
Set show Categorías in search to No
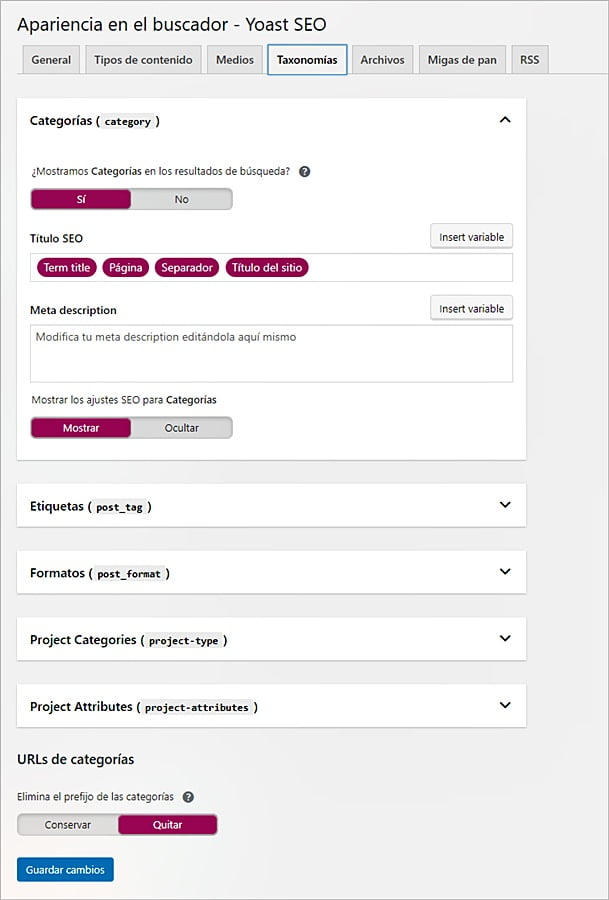click(181, 199)
